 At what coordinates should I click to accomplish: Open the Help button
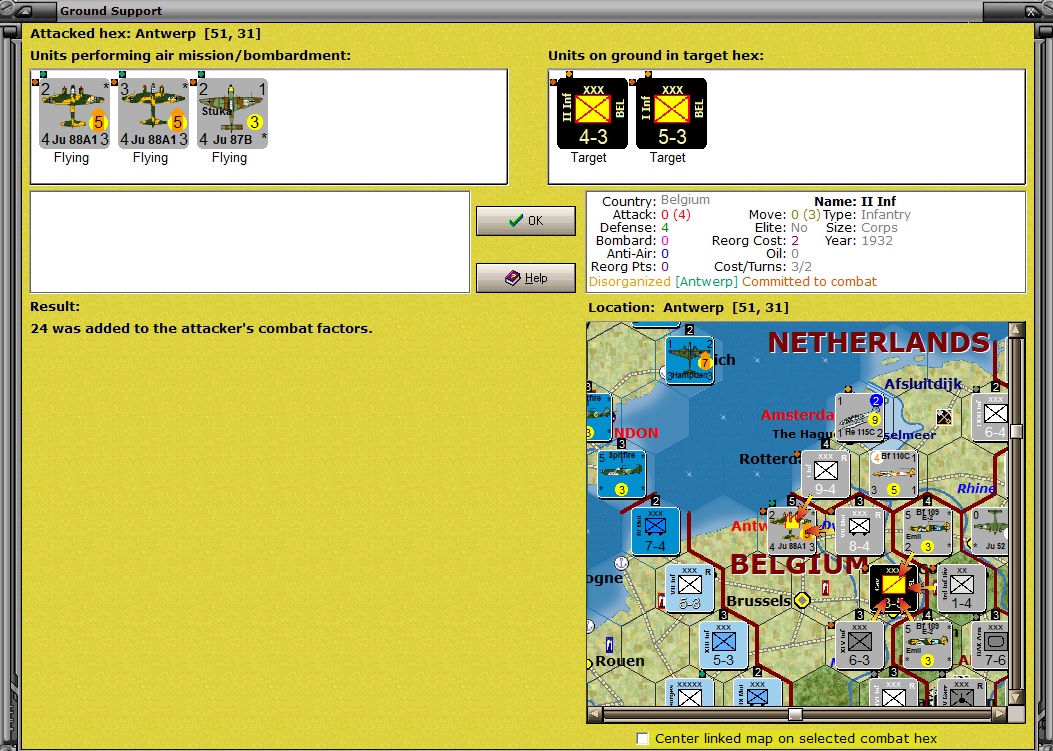[x=526, y=277]
